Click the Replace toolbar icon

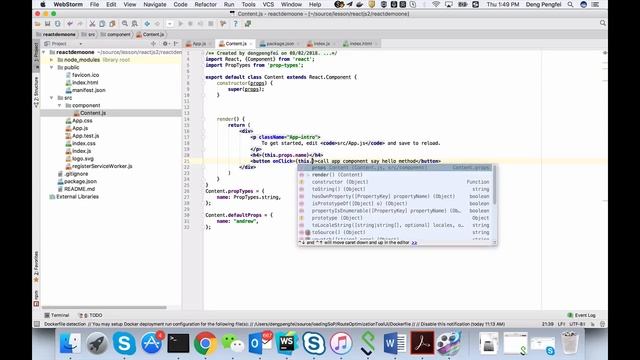point(135,24)
